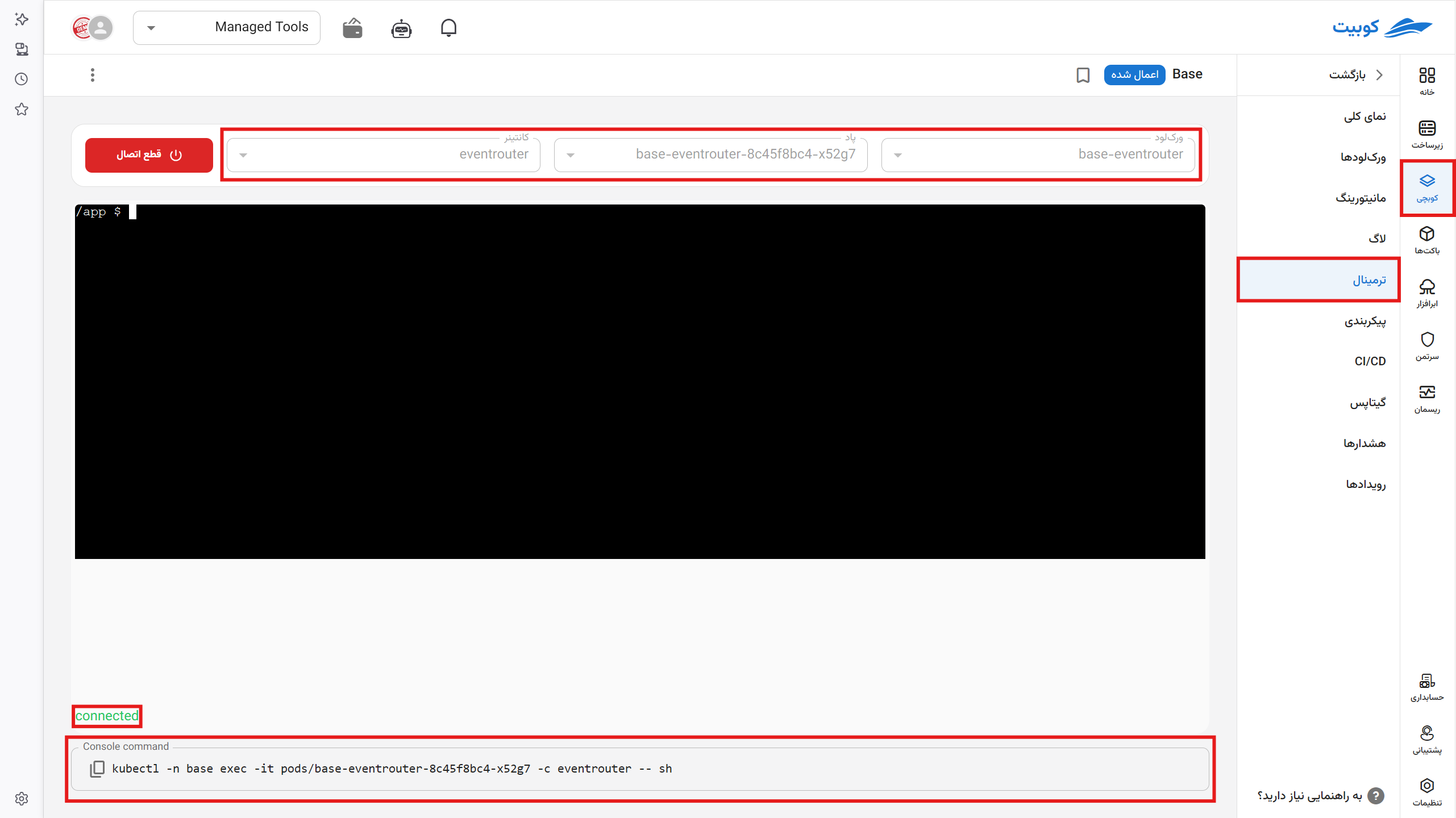
Task: Open the Managed Tools dropdown
Action: click(226, 27)
